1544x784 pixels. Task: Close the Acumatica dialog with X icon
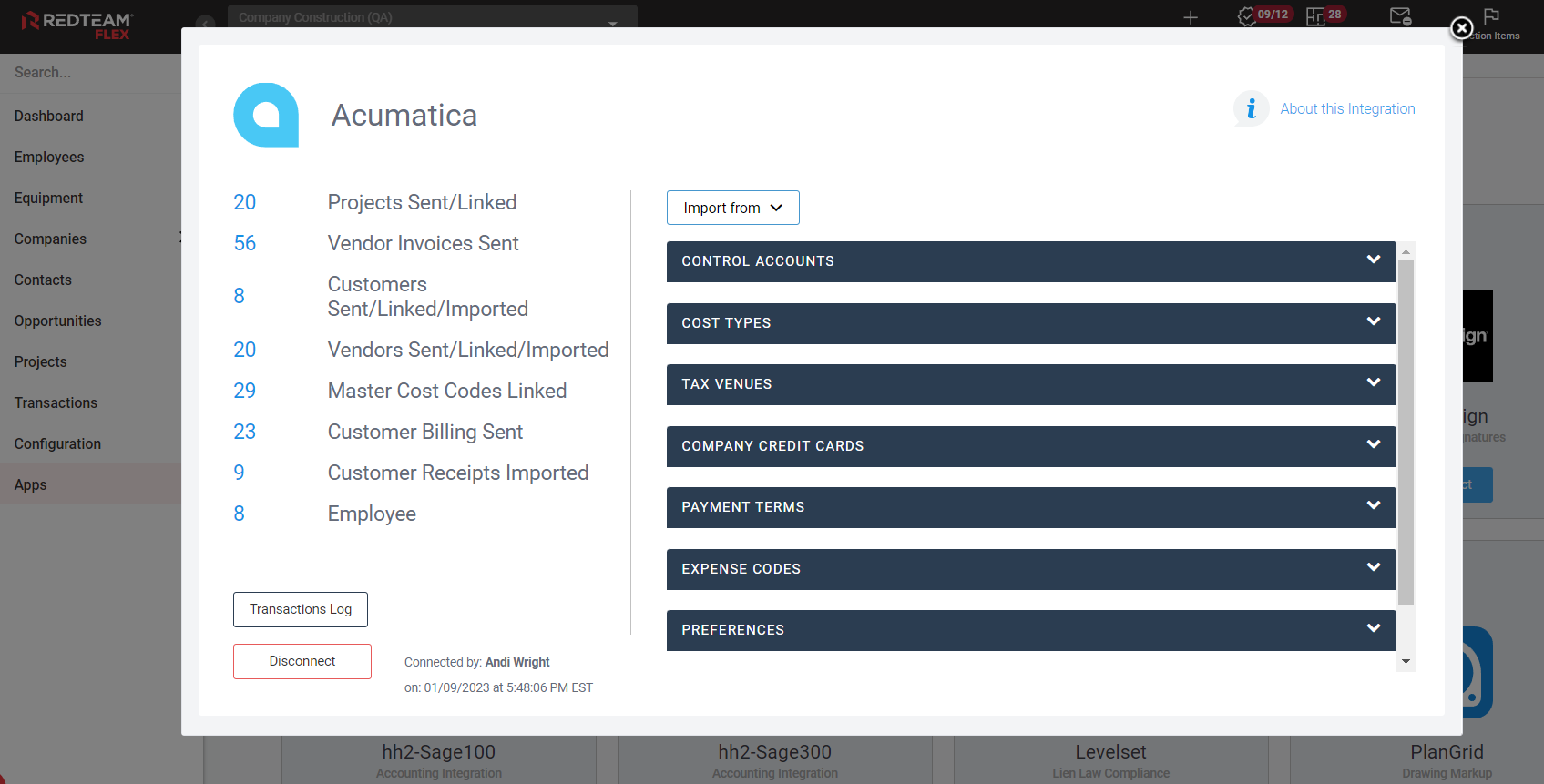pyautogui.click(x=1461, y=28)
